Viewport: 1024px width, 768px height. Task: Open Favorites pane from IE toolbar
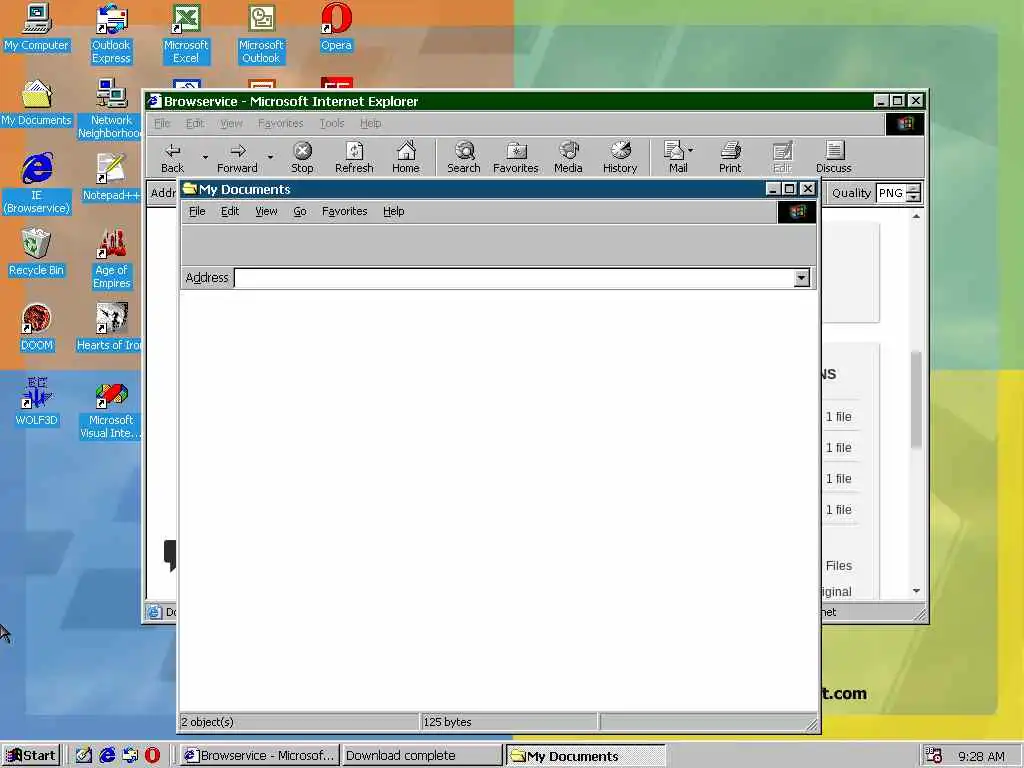[x=516, y=157]
